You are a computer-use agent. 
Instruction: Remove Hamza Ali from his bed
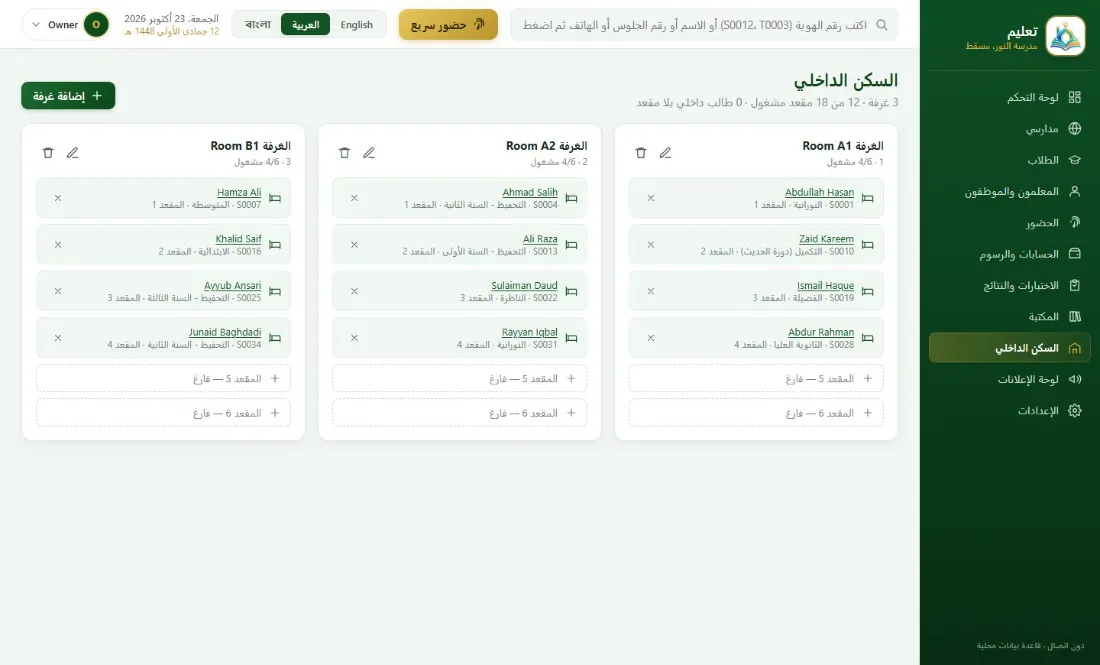(58, 198)
